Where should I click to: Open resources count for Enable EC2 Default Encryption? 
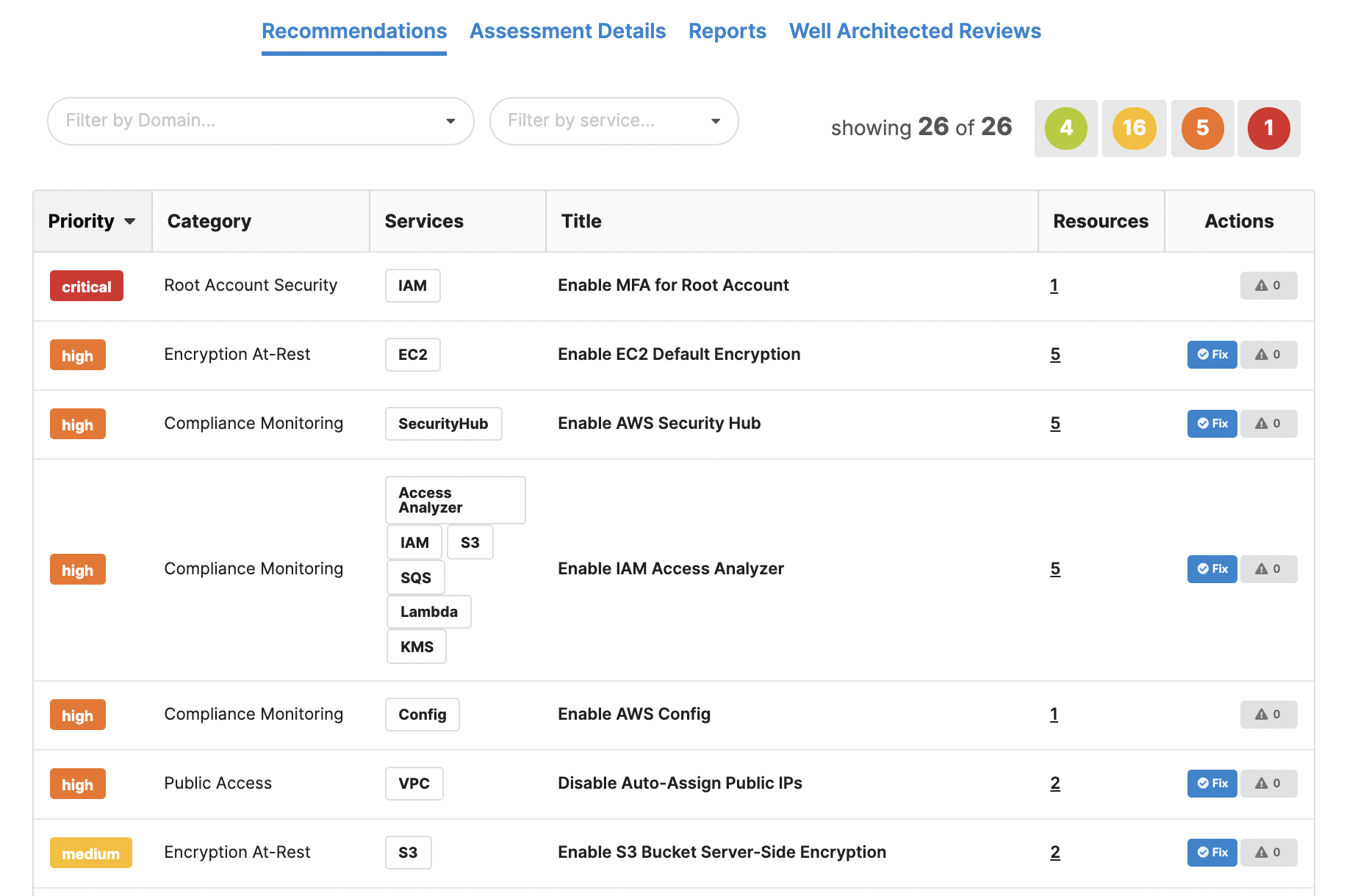point(1055,355)
